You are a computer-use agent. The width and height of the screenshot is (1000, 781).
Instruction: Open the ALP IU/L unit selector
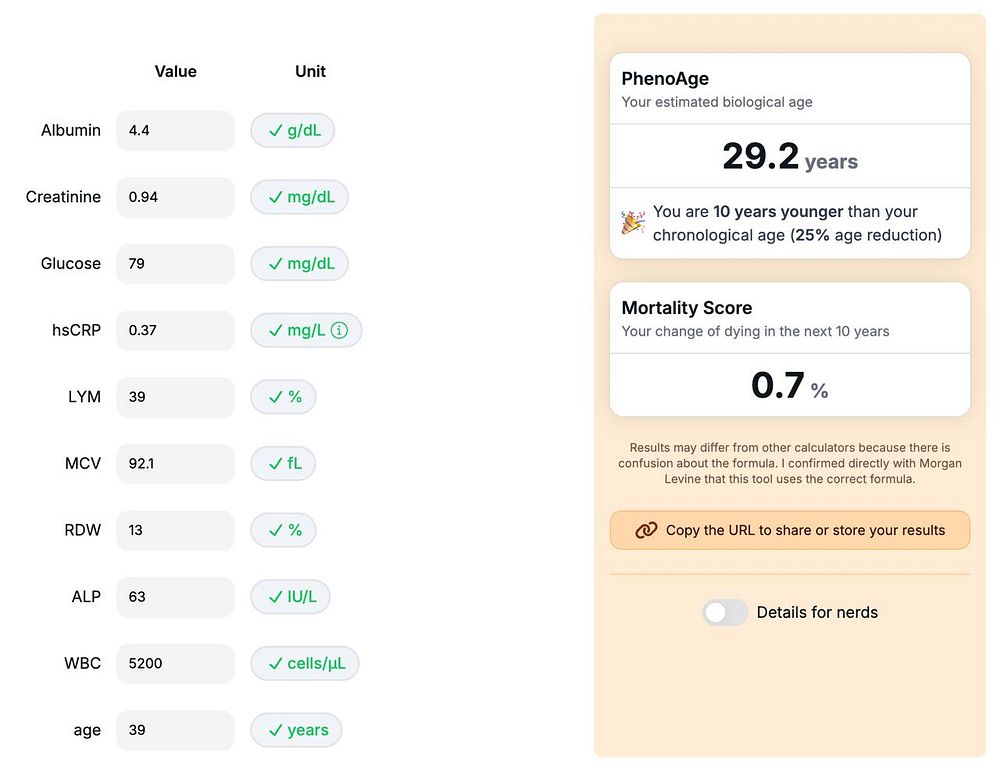(290, 597)
